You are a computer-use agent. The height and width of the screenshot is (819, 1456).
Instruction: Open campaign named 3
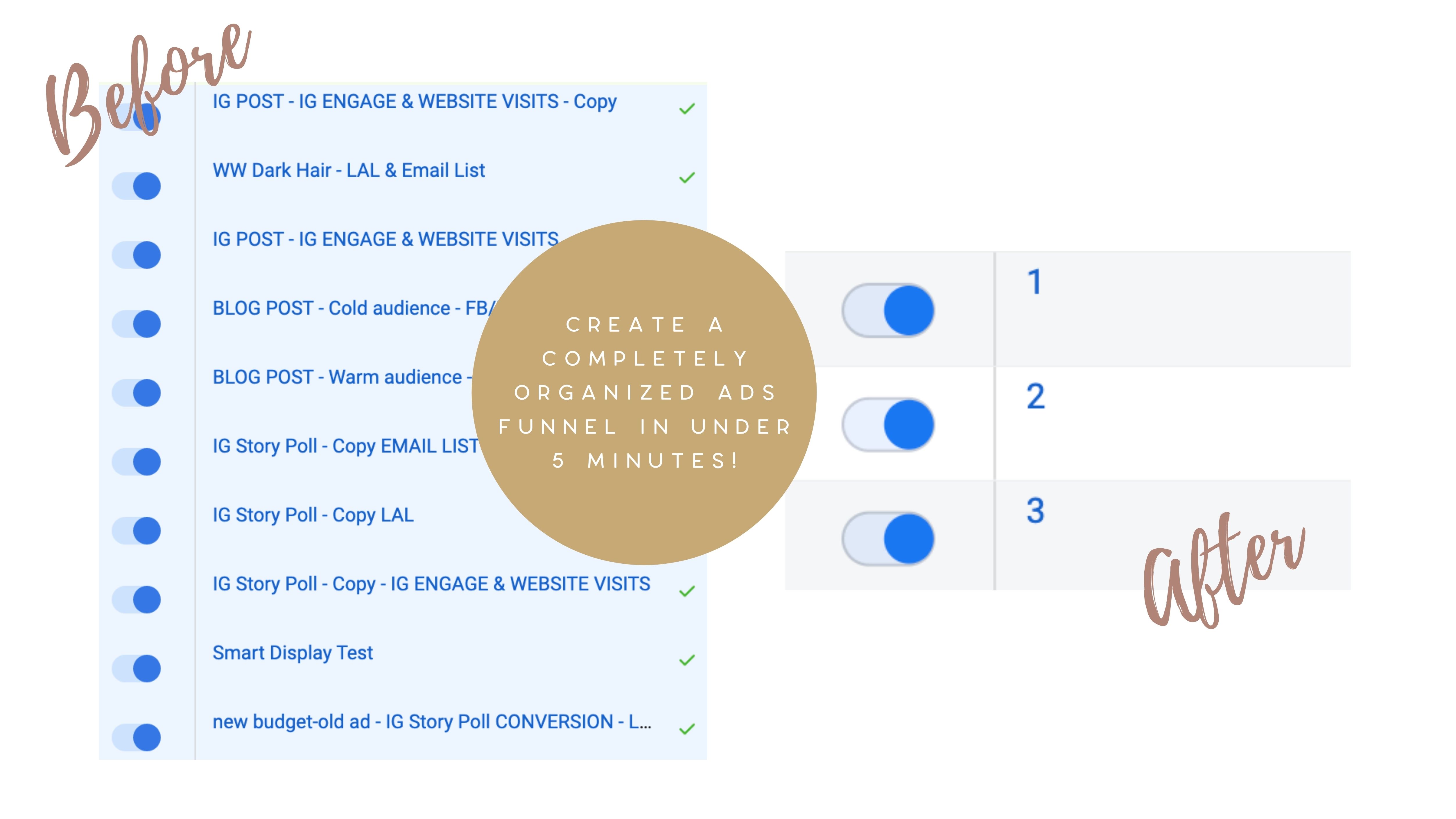(x=1035, y=510)
